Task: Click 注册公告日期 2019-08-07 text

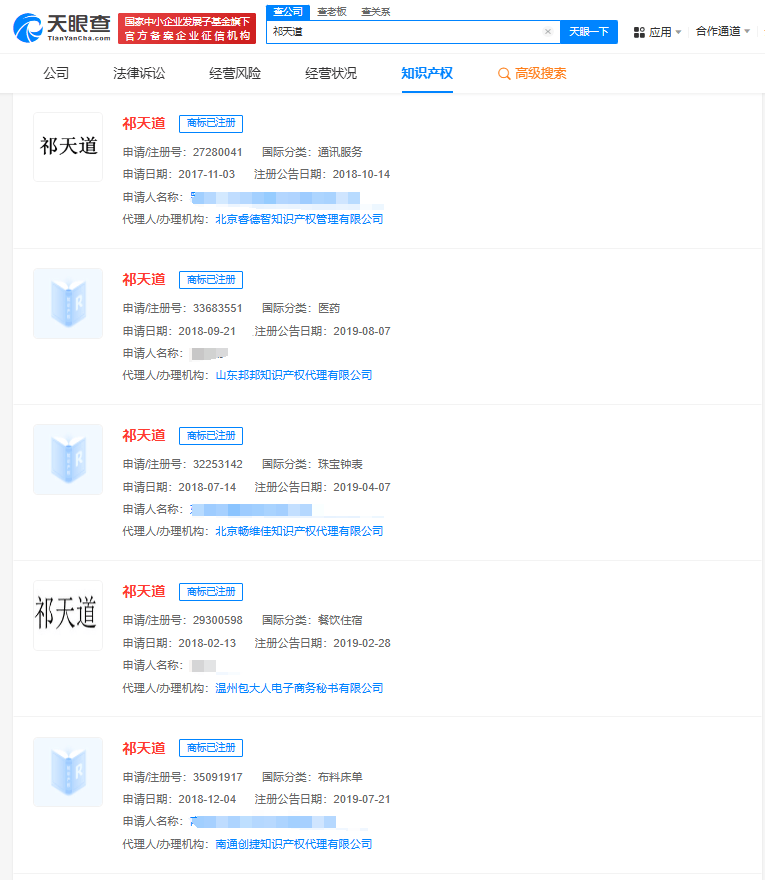Action: 323,332
